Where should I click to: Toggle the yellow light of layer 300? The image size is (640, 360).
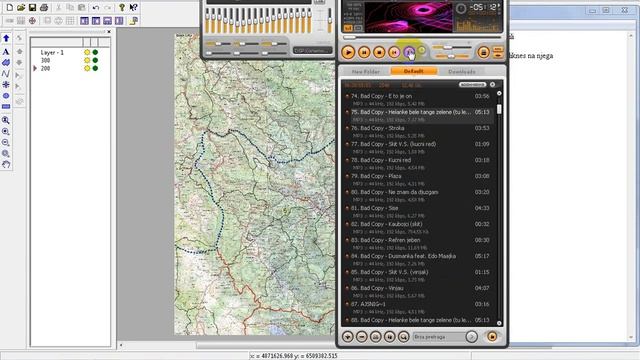pyautogui.click(x=87, y=60)
